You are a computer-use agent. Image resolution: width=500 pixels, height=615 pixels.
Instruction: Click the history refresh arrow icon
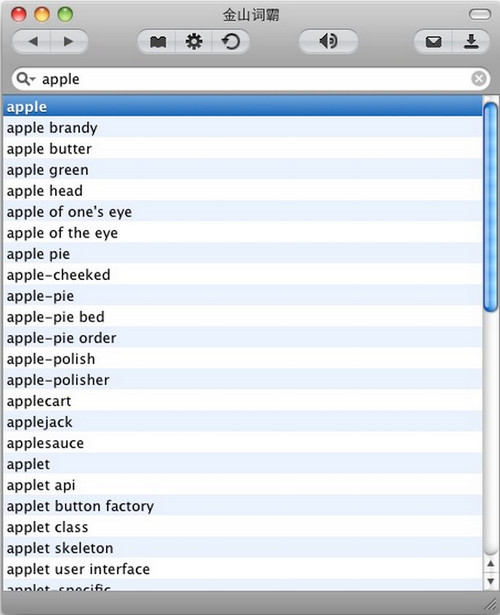[x=231, y=41]
